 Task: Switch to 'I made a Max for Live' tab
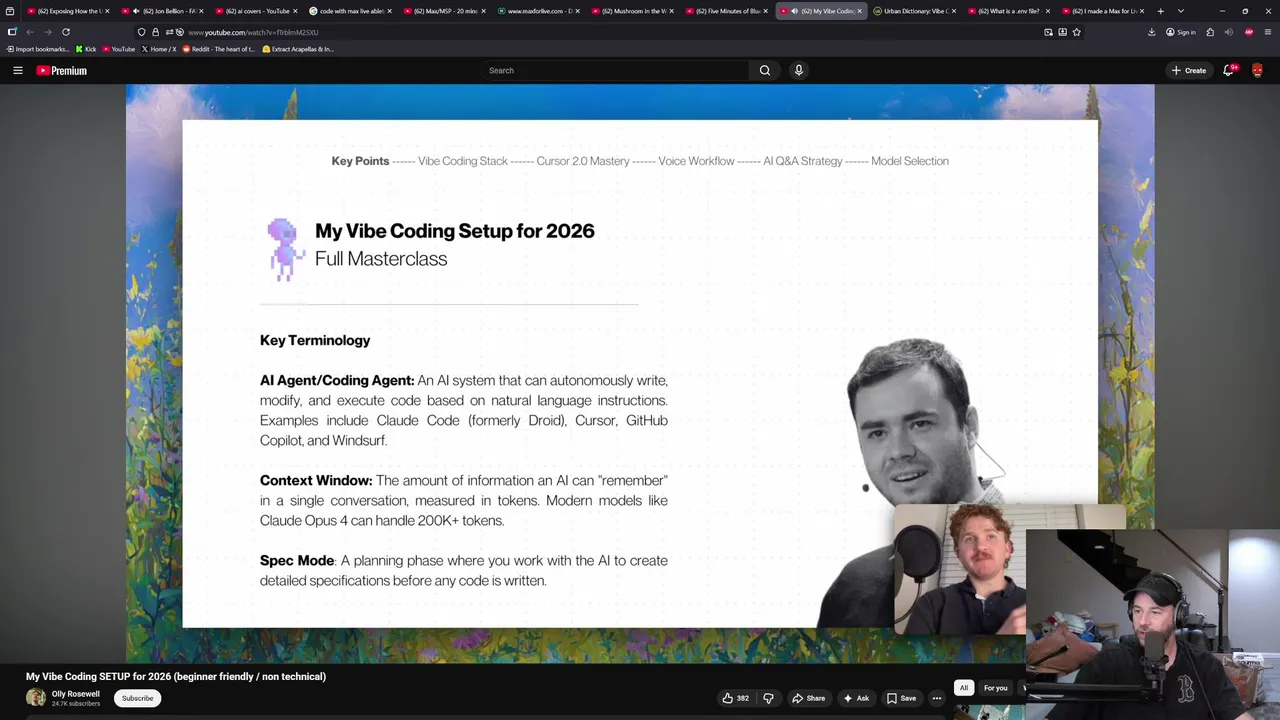click(x=1101, y=11)
